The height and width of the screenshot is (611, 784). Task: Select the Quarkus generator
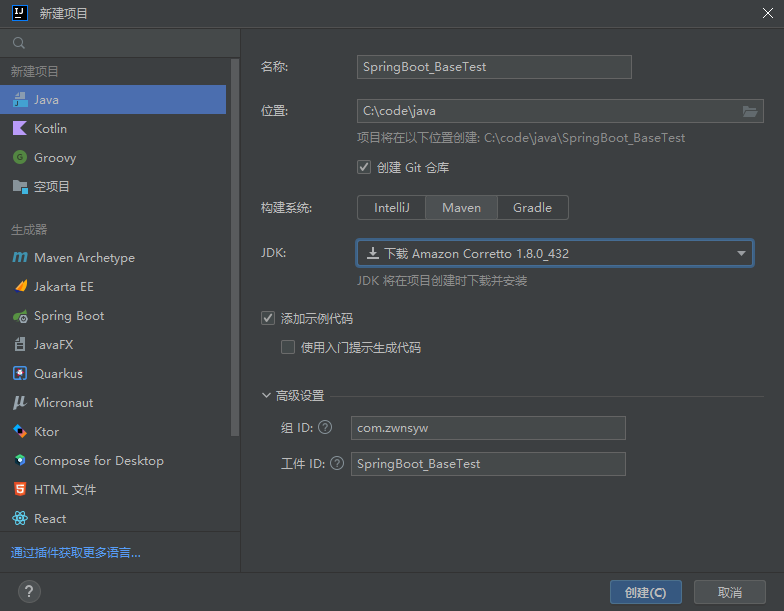coord(113,374)
